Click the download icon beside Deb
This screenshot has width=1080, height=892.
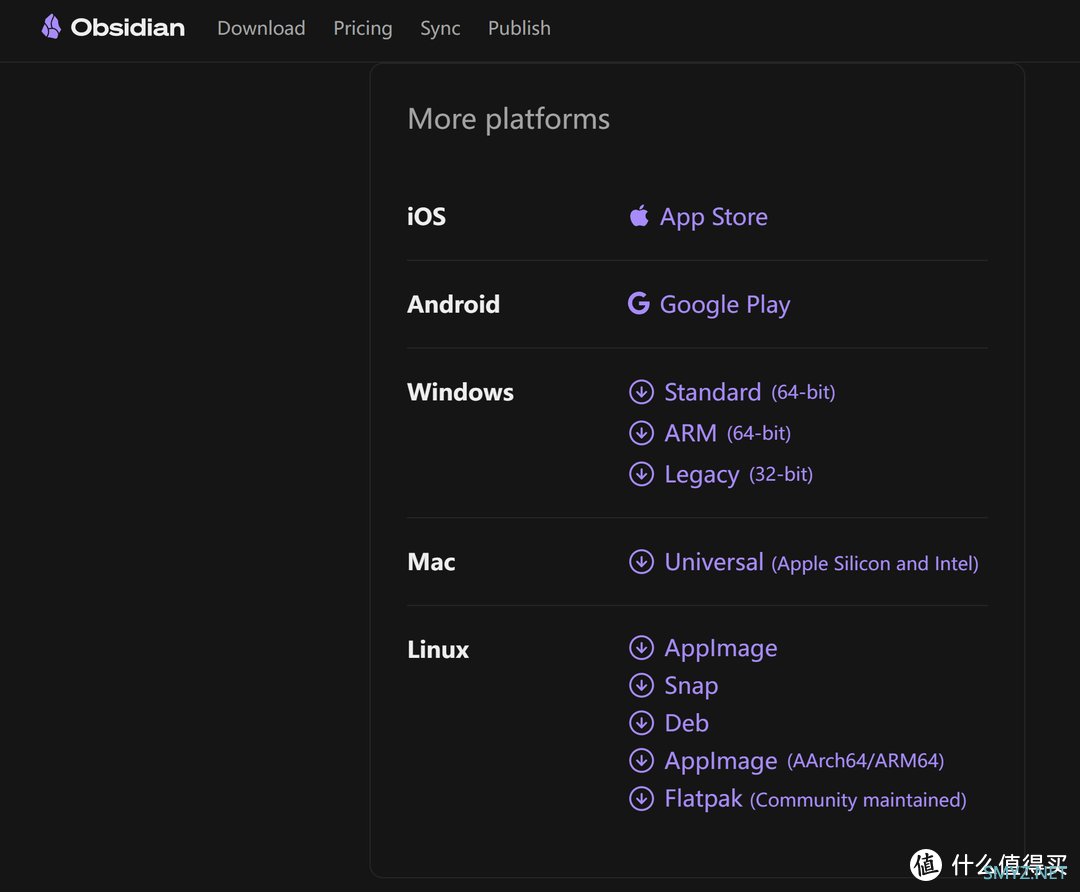[641, 723]
